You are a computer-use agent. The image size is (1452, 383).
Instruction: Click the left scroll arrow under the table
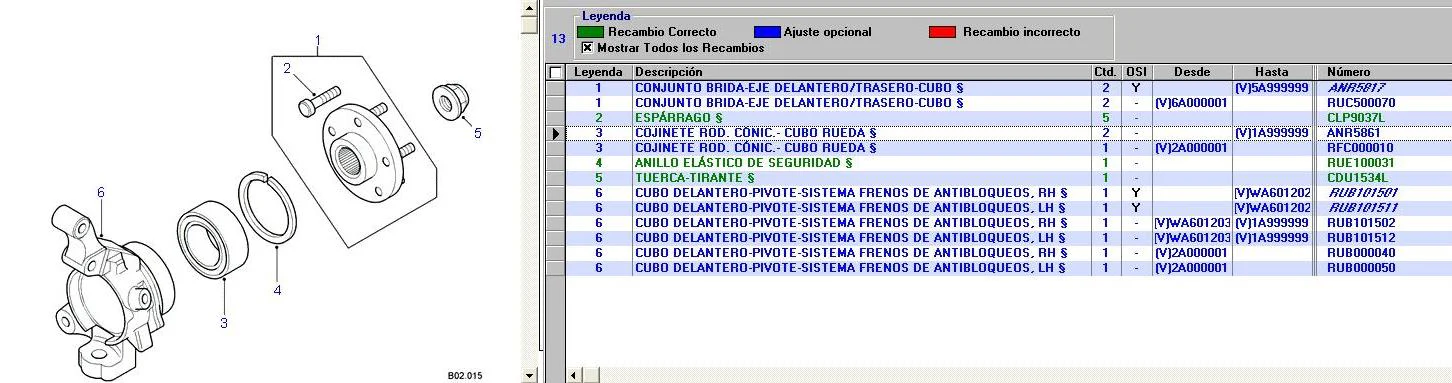[575, 375]
